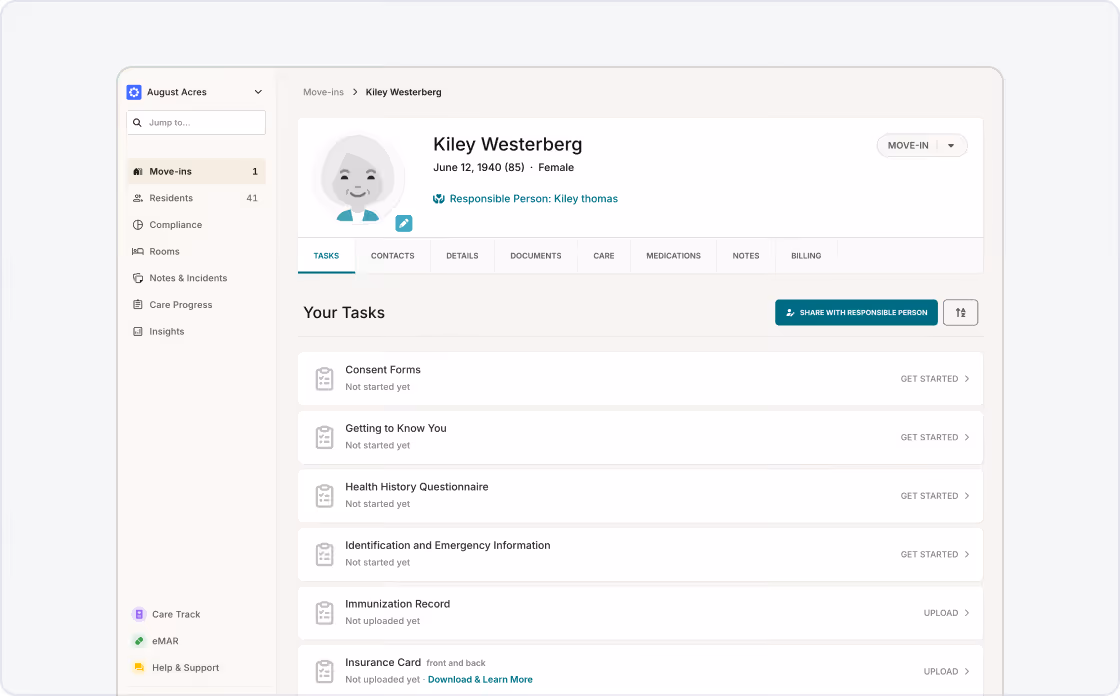Click the edit pencil icon on avatar
The width and height of the screenshot is (1120, 696).
point(404,224)
